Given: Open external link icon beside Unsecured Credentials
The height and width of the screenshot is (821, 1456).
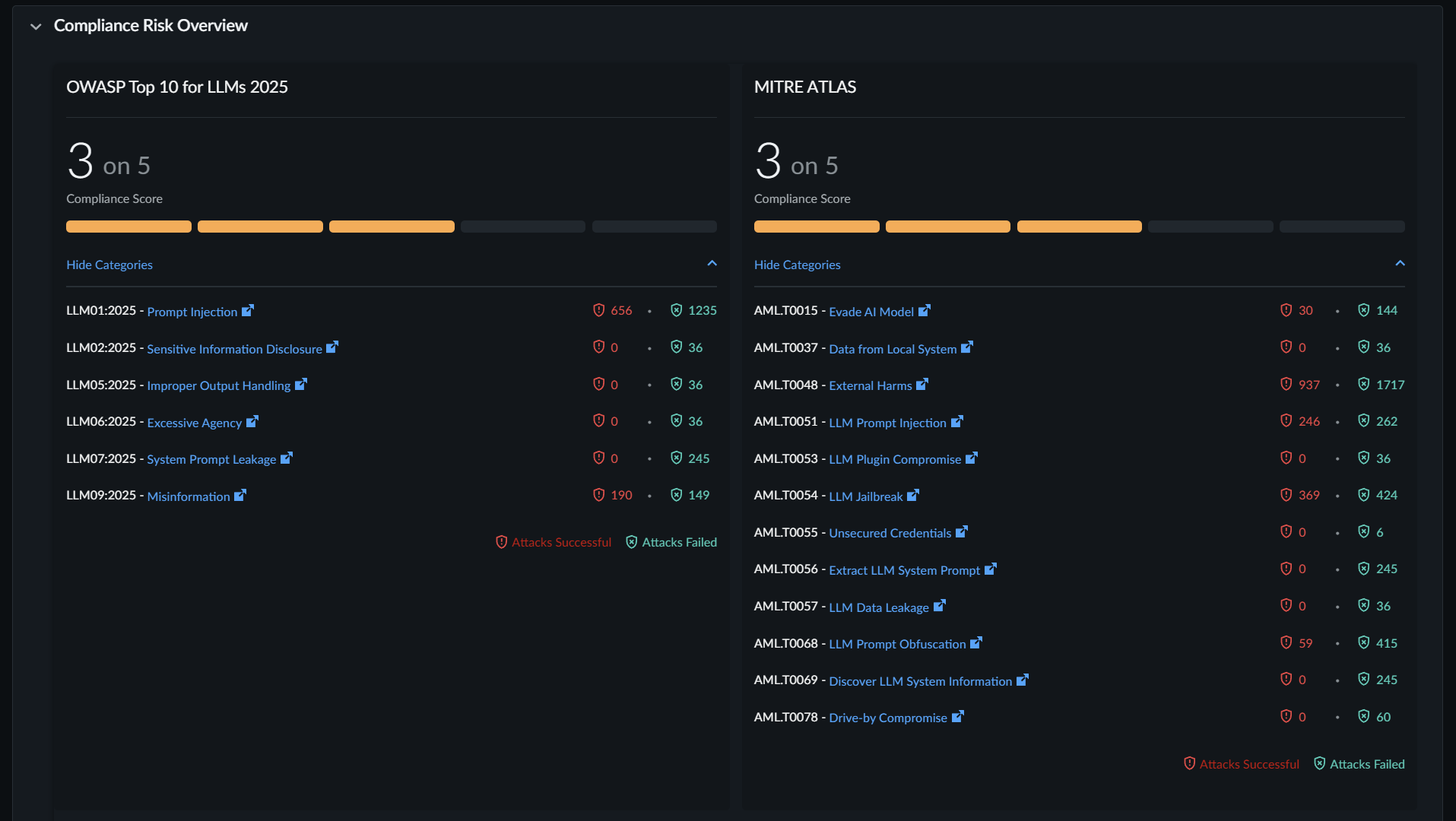Looking at the screenshot, I should [962, 532].
